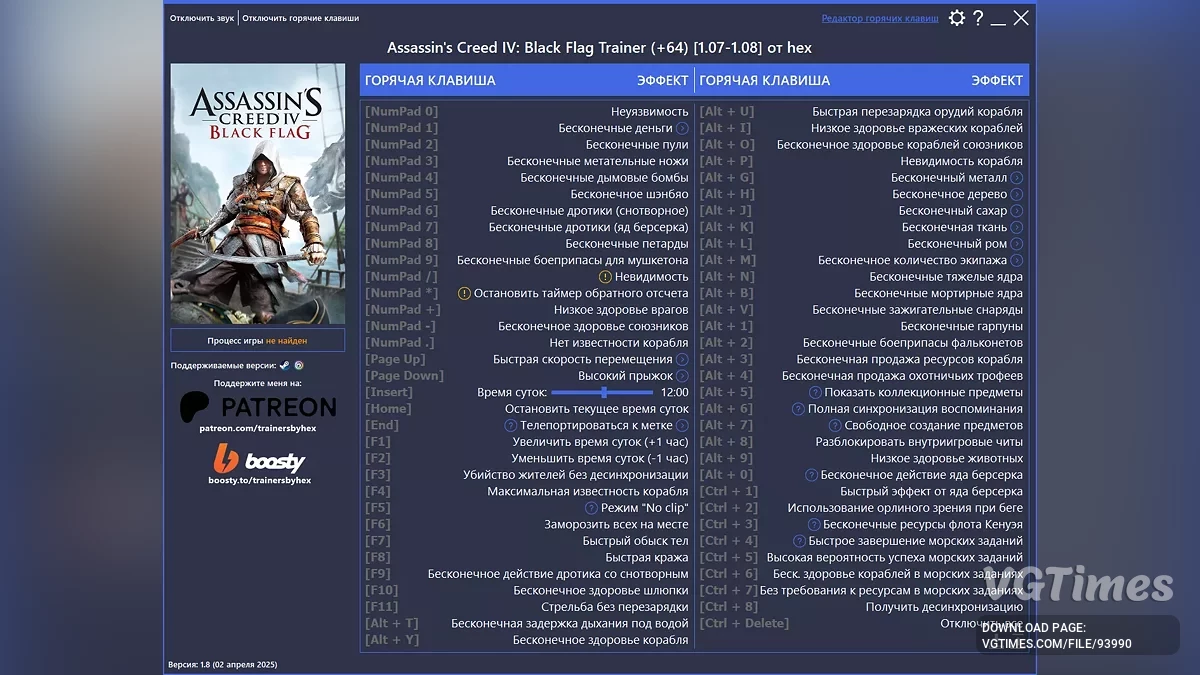Click the Patreon logo
This screenshot has height=675, width=1200.
[x=258, y=407]
